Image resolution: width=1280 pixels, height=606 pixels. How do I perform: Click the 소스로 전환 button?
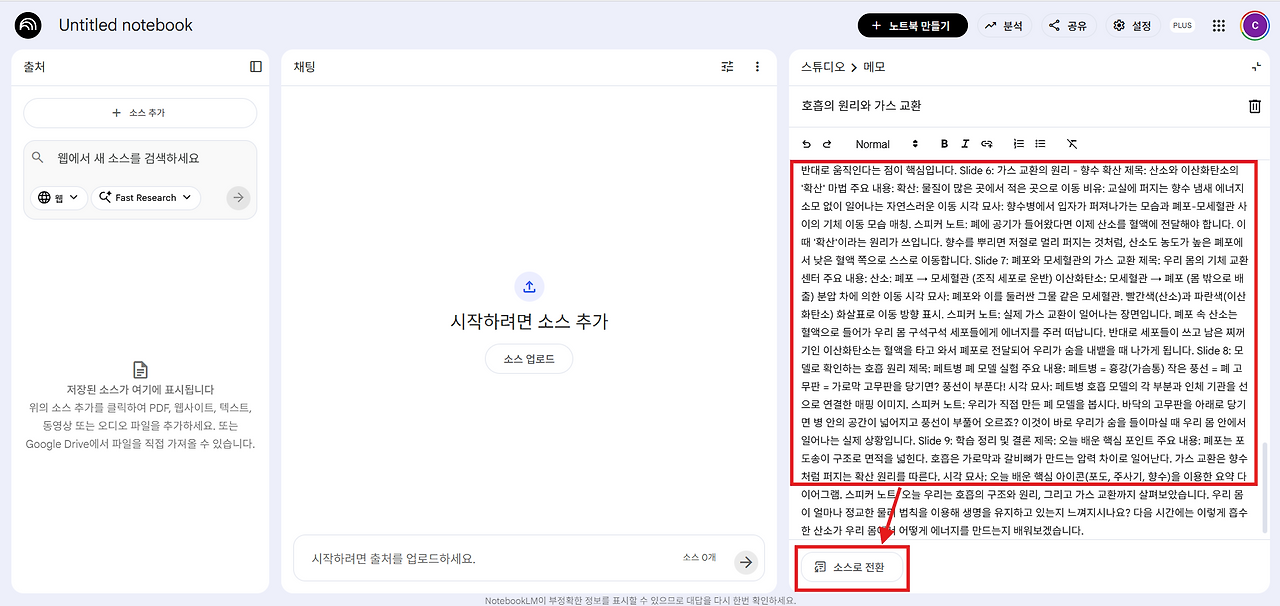(x=853, y=567)
